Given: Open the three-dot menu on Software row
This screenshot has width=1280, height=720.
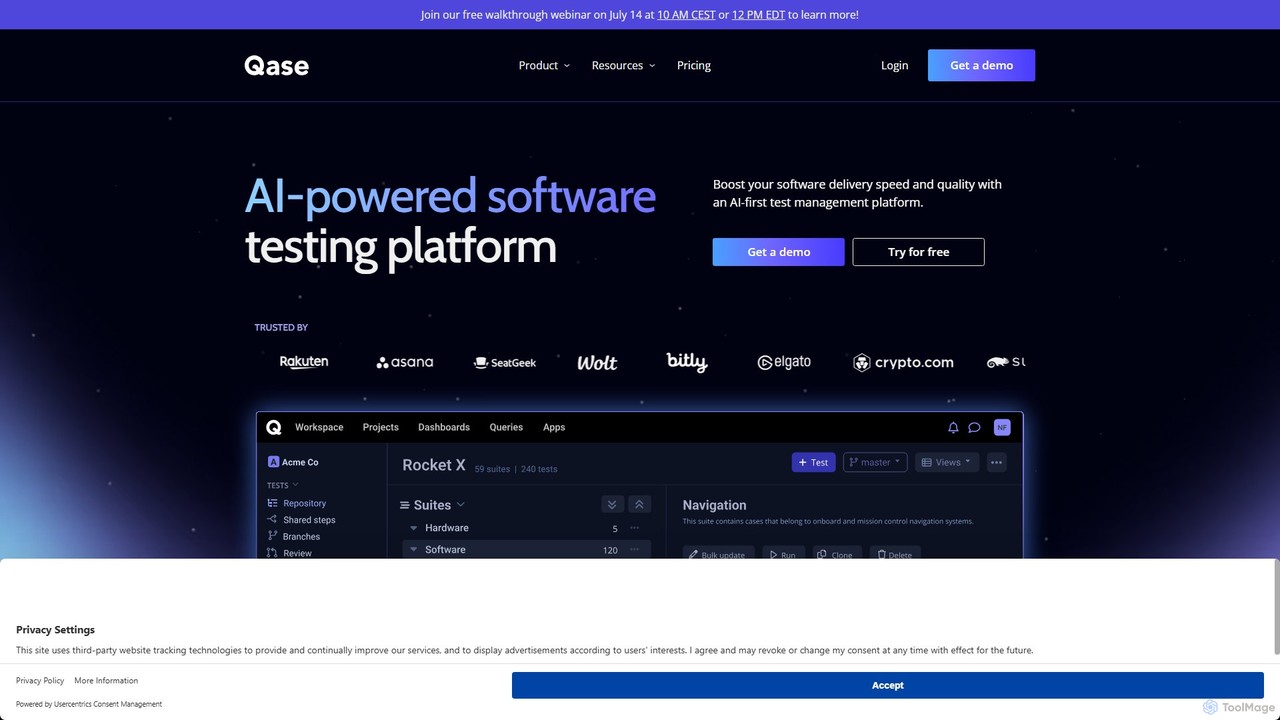Looking at the screenshot, I should [x=634, y=550].
